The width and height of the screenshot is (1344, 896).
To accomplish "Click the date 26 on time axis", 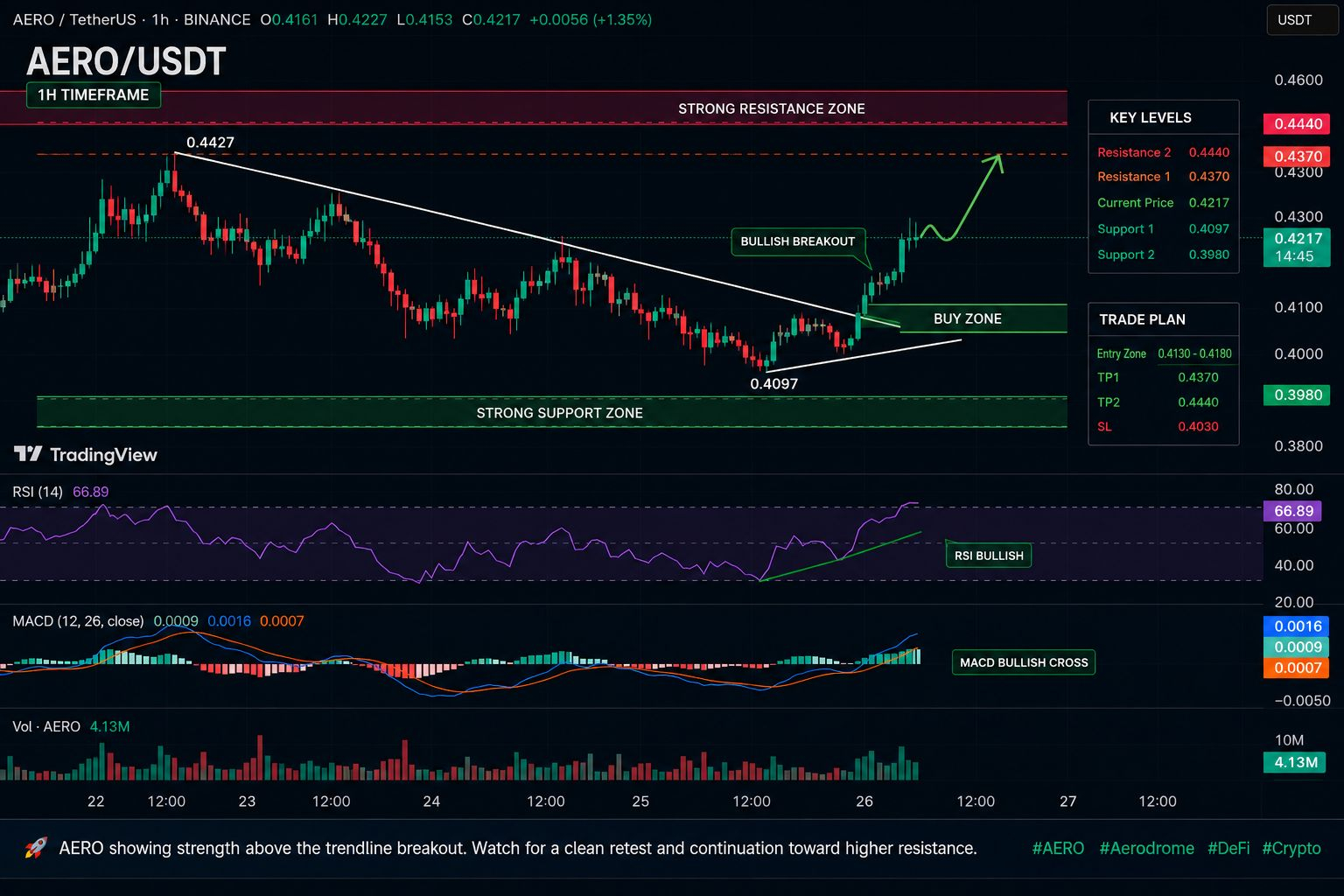I will click(x=864, y=801).
